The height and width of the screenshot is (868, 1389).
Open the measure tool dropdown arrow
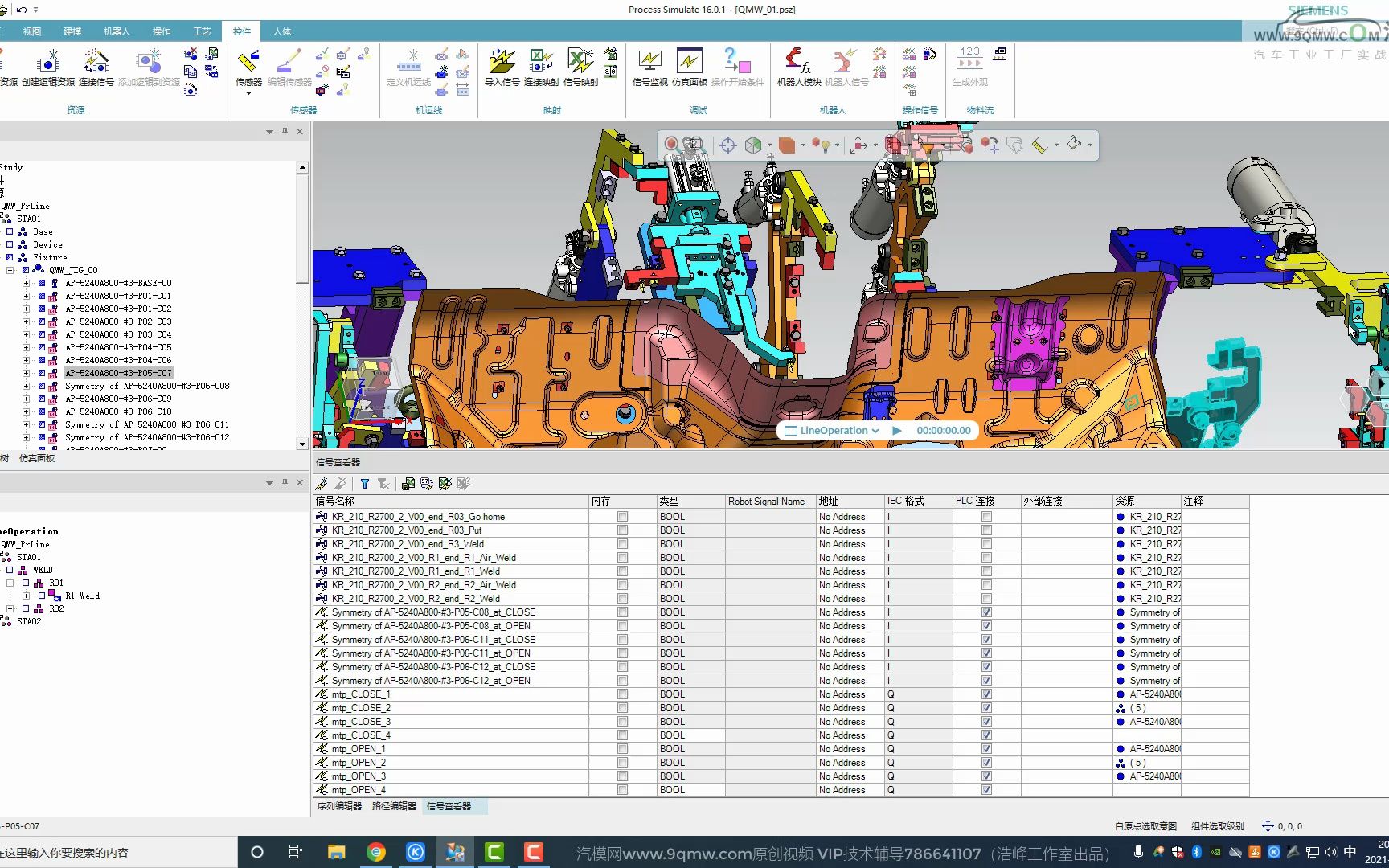click(x=1056, y=145)
